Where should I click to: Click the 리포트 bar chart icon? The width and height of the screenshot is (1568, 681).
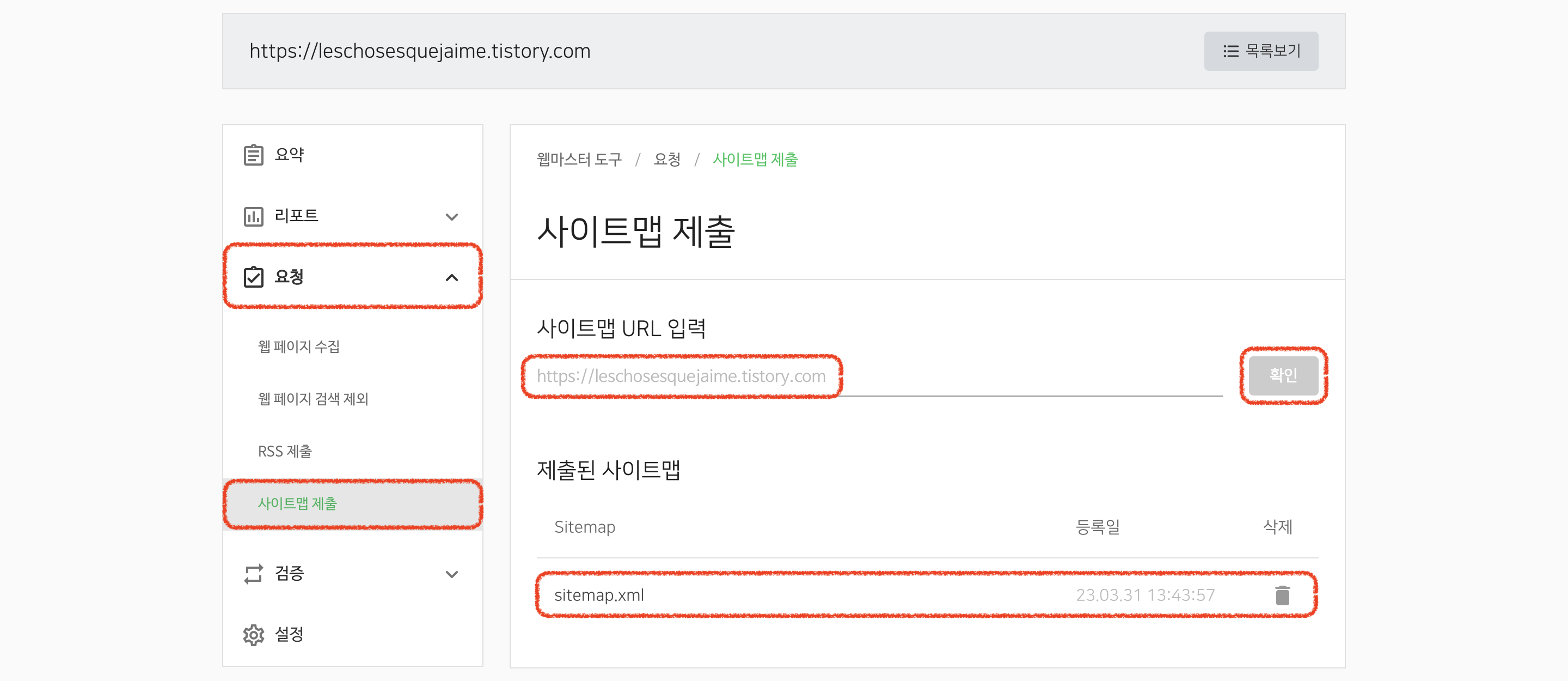point(253,216)
